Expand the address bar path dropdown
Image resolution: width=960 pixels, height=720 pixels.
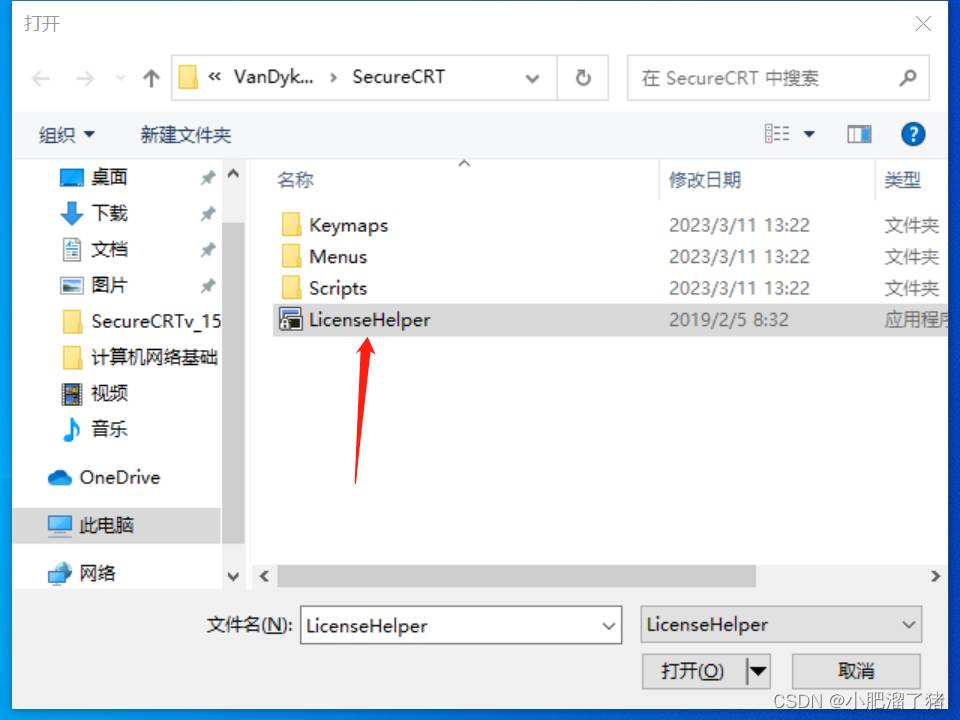532,78
